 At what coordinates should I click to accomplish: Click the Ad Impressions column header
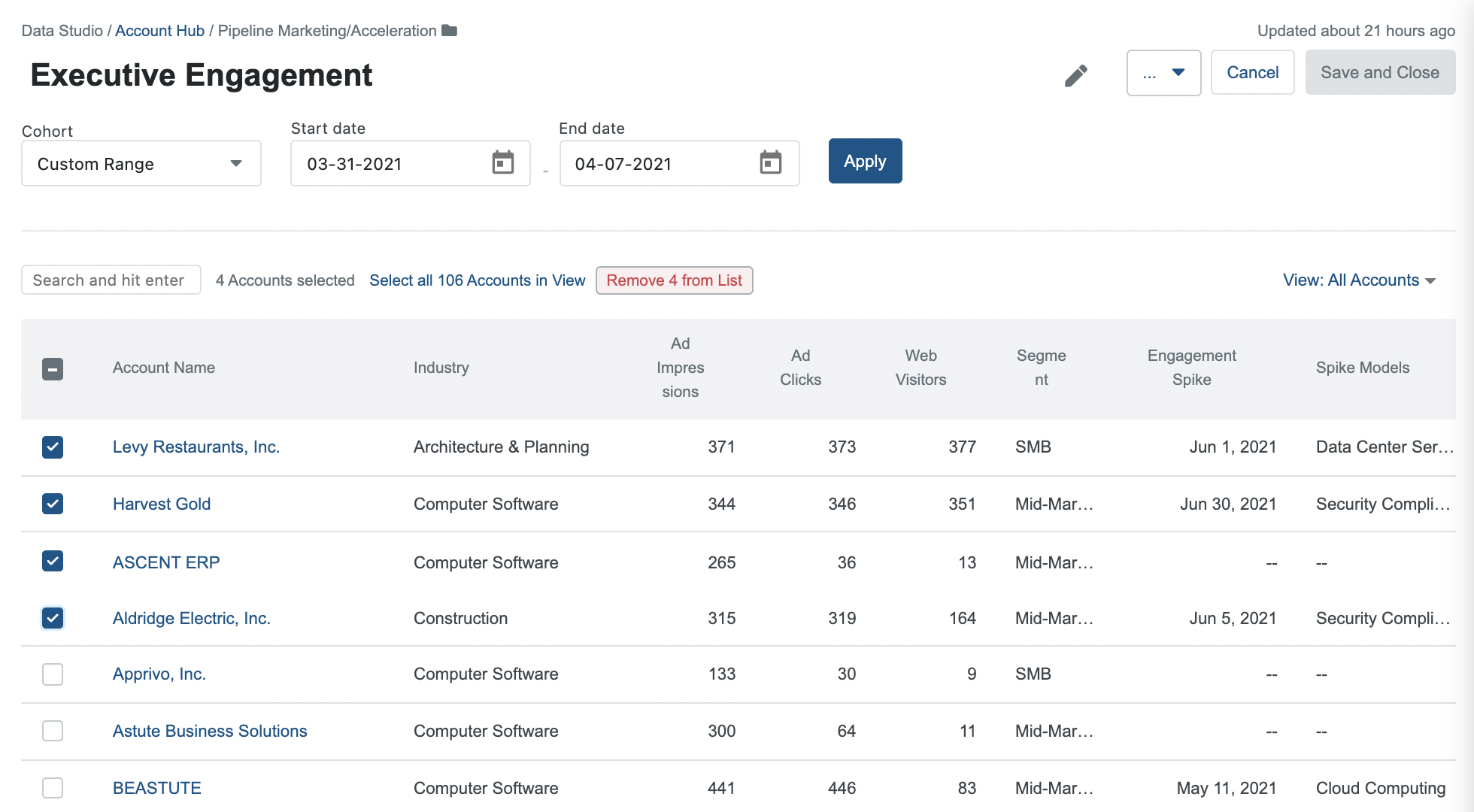pyautogui.click(x=680, y=368)
